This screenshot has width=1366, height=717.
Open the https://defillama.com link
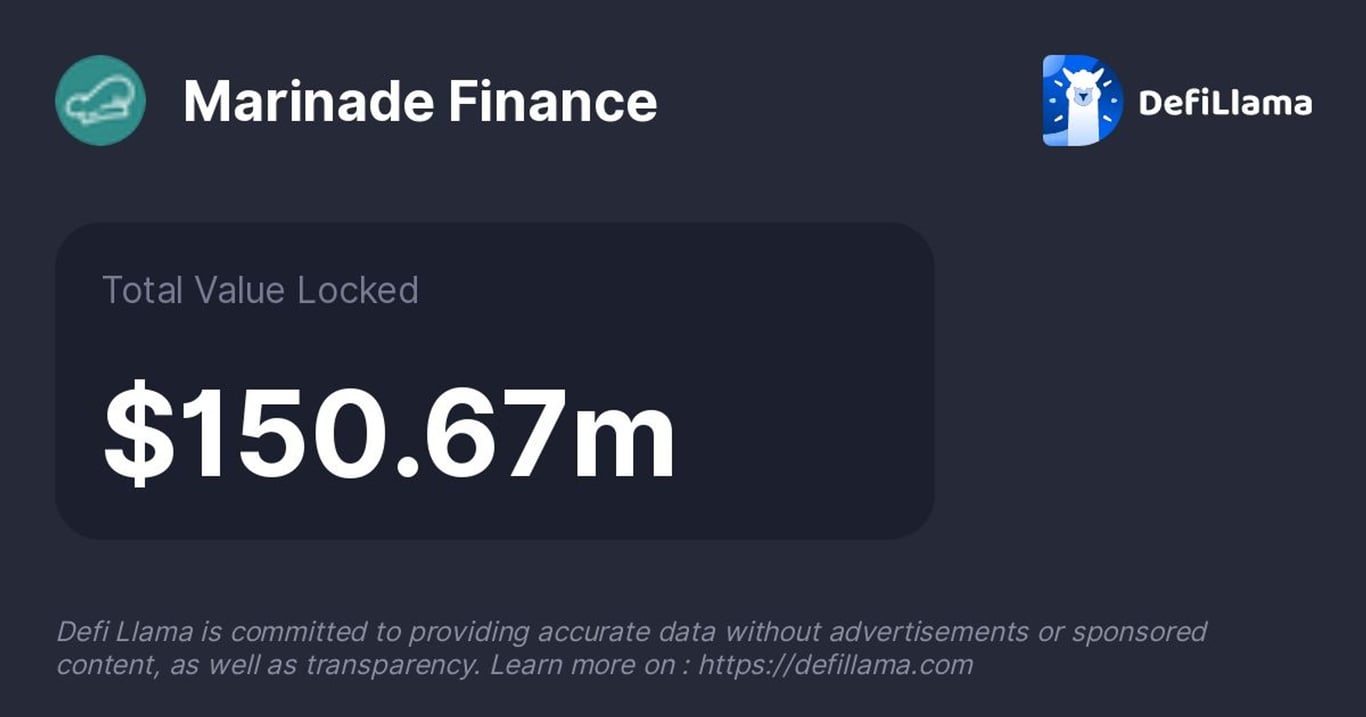coord(835,664)
